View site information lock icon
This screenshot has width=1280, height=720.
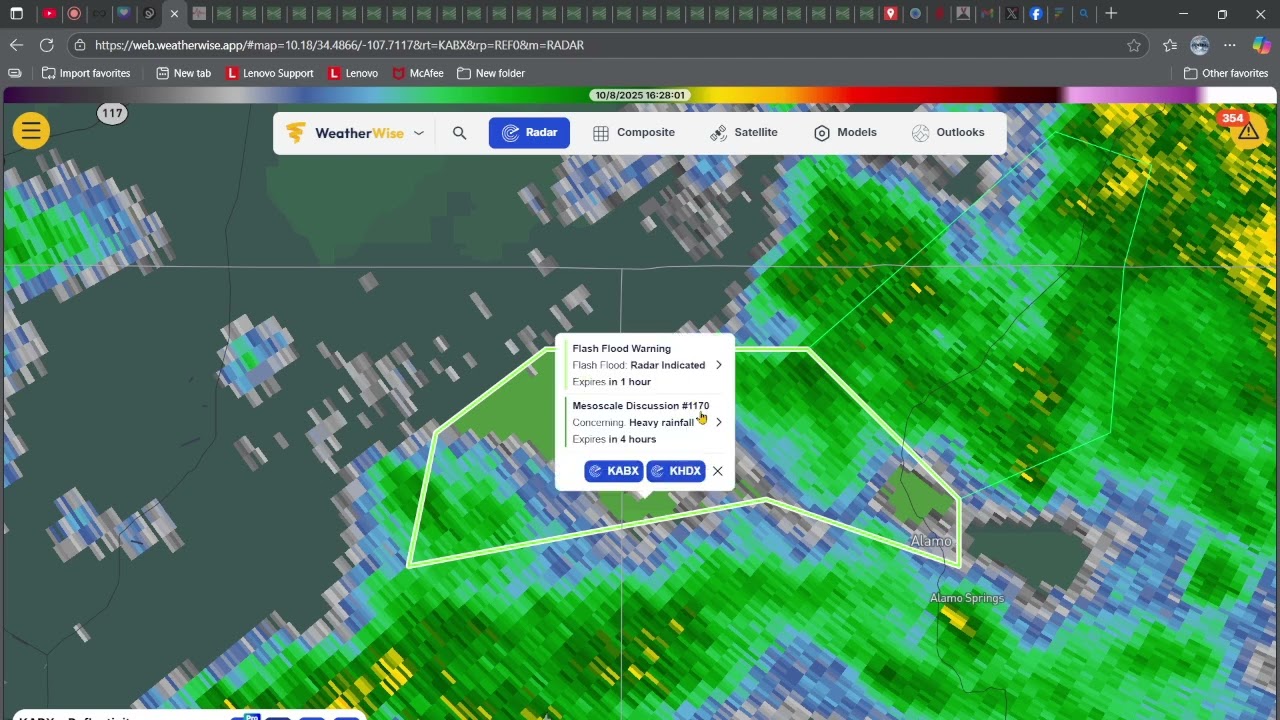pos(81,45)
